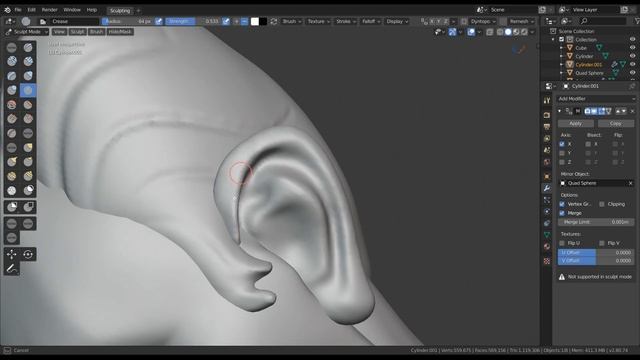Clear the Quad Sphere mirror object

tap(630, 183)
